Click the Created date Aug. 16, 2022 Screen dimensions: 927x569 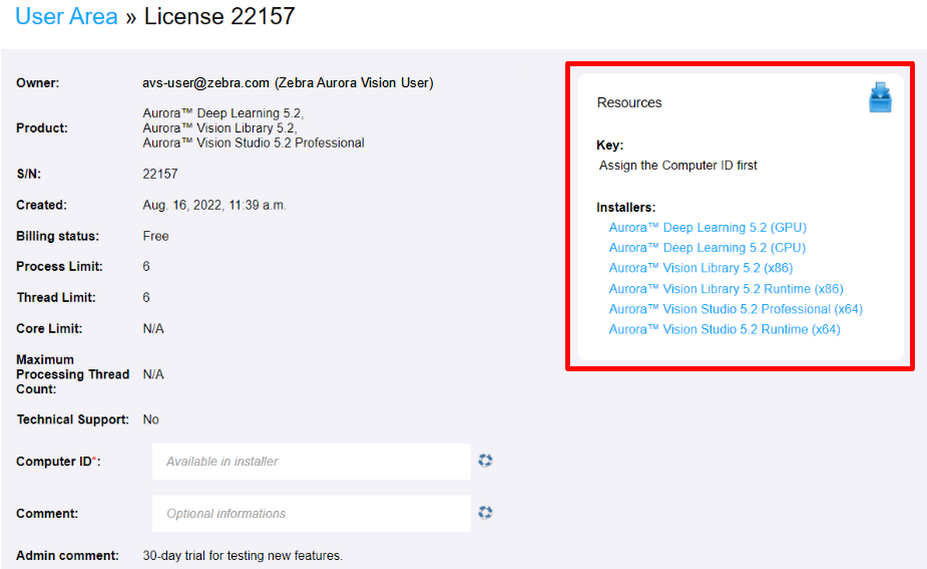(x=215, y=205)
